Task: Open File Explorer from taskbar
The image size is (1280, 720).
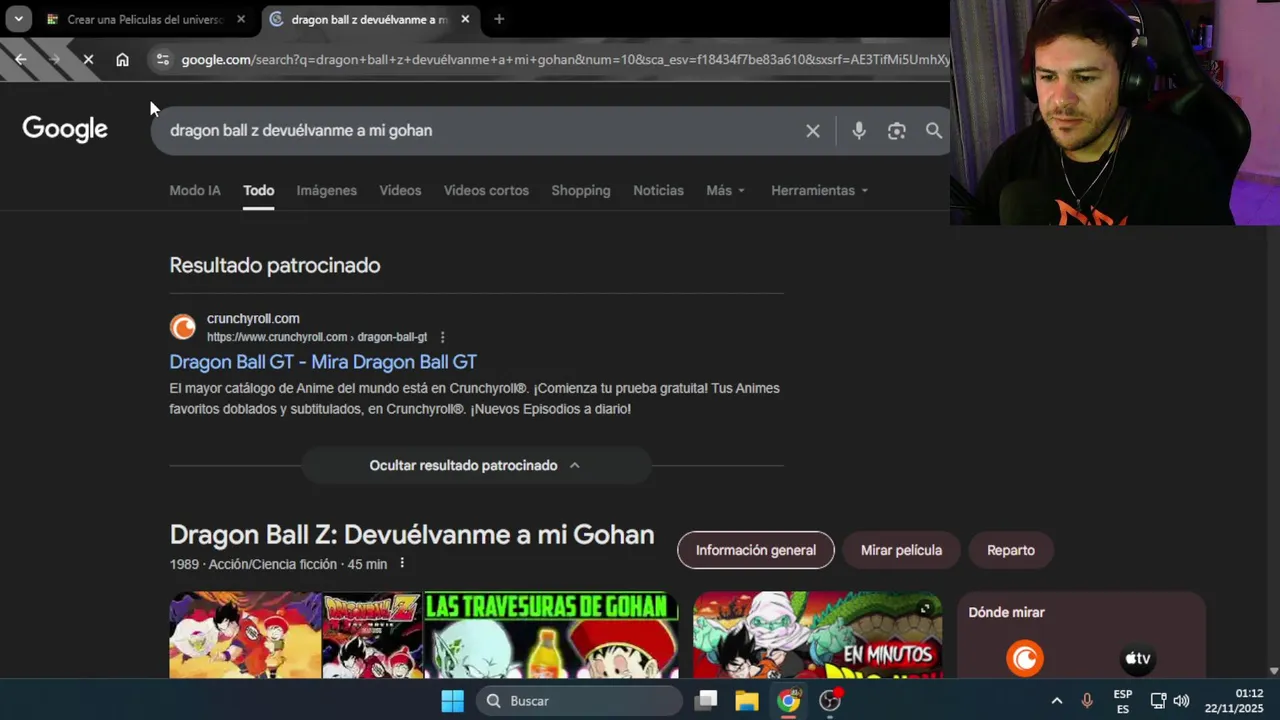Action: tap(747, 701)
